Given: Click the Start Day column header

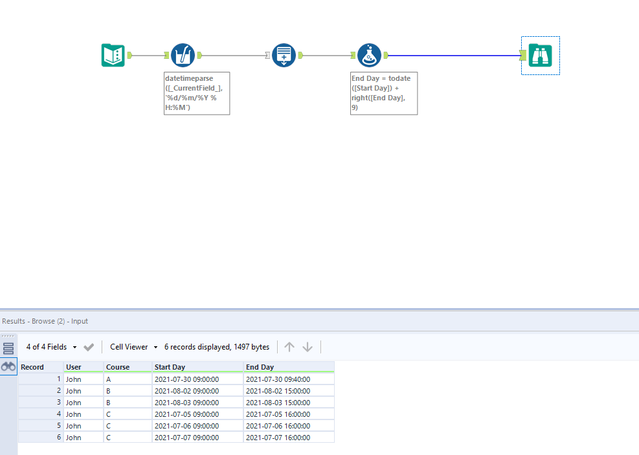Looking at the screenshot, I should tap(198, 367).
